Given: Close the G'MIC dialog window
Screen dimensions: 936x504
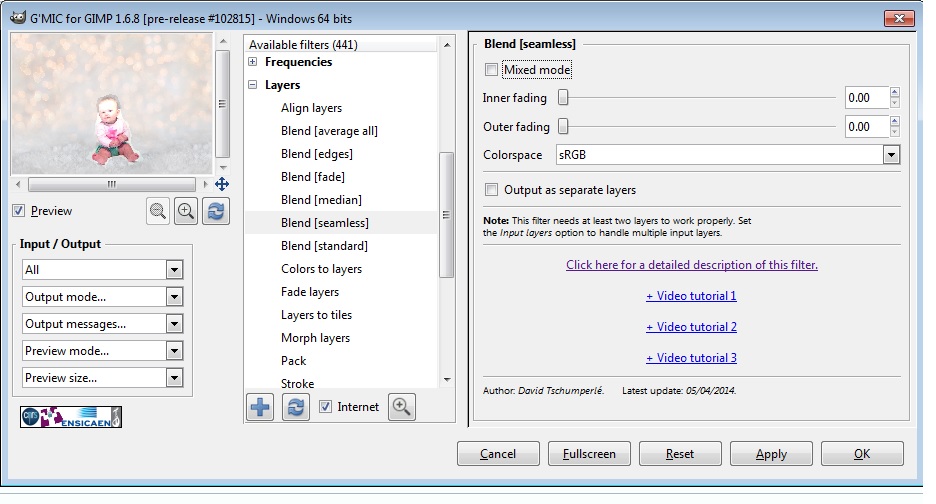Looking at the screenshot, I should pyautogui.click(x=899, y=18).
